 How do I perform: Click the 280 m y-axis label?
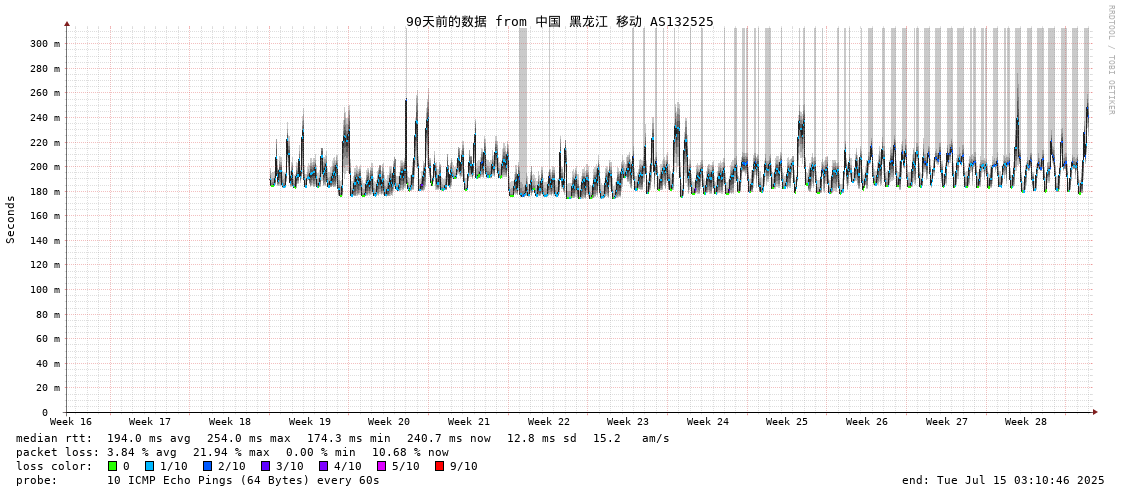point(45,69)
